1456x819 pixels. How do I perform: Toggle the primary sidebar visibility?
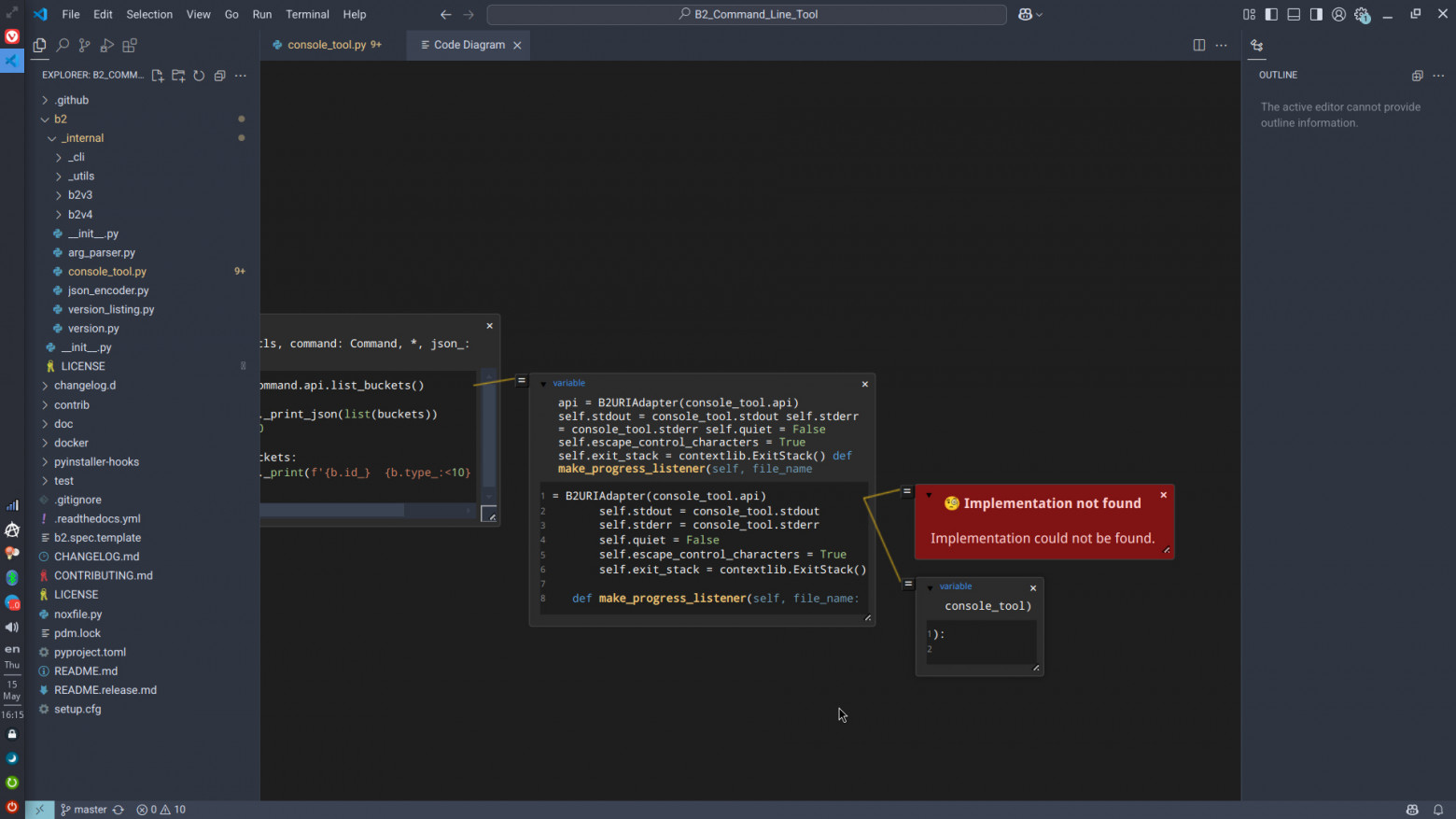coord(1271,14)
